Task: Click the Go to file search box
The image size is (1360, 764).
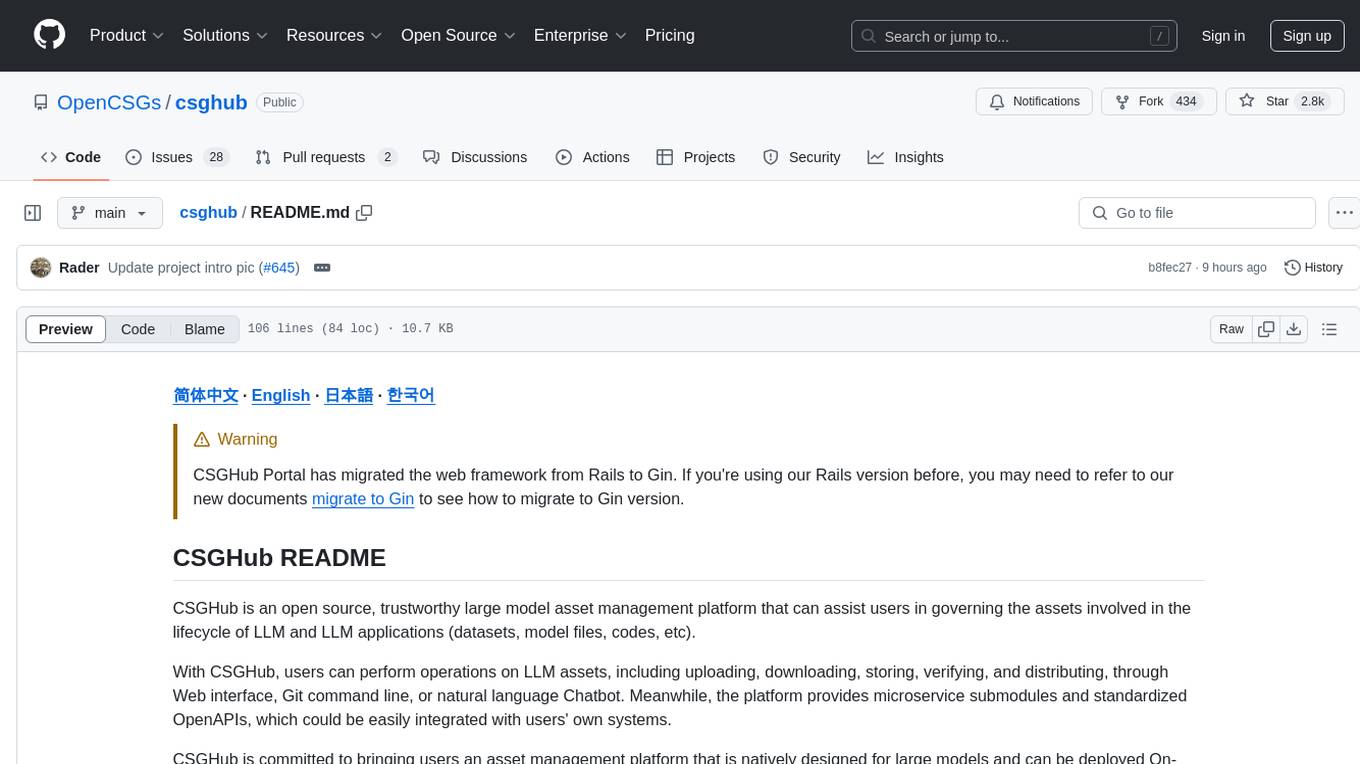Action: (x=1197, y=213)
